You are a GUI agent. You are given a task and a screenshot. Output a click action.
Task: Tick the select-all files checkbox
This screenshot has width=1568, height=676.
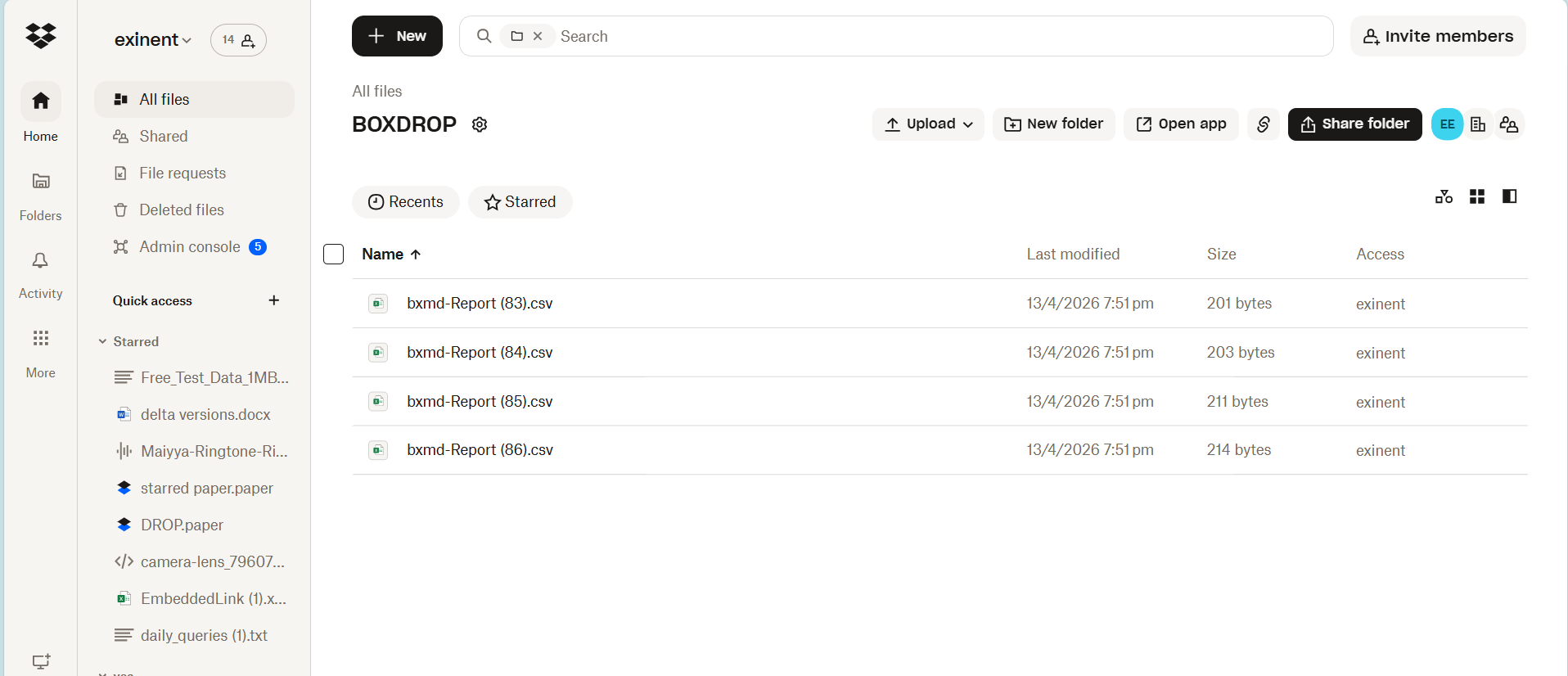[x=333, y=255]
